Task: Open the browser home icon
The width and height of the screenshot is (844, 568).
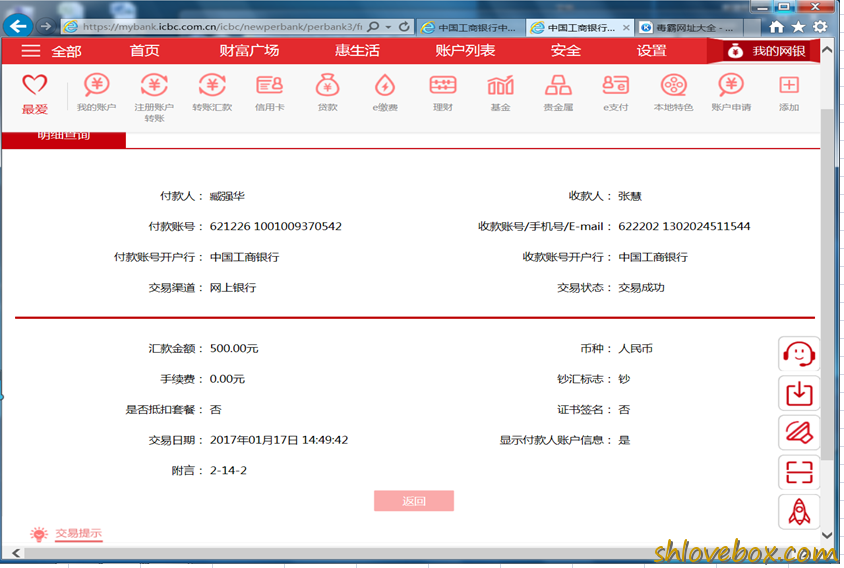Action: point(776,26)
